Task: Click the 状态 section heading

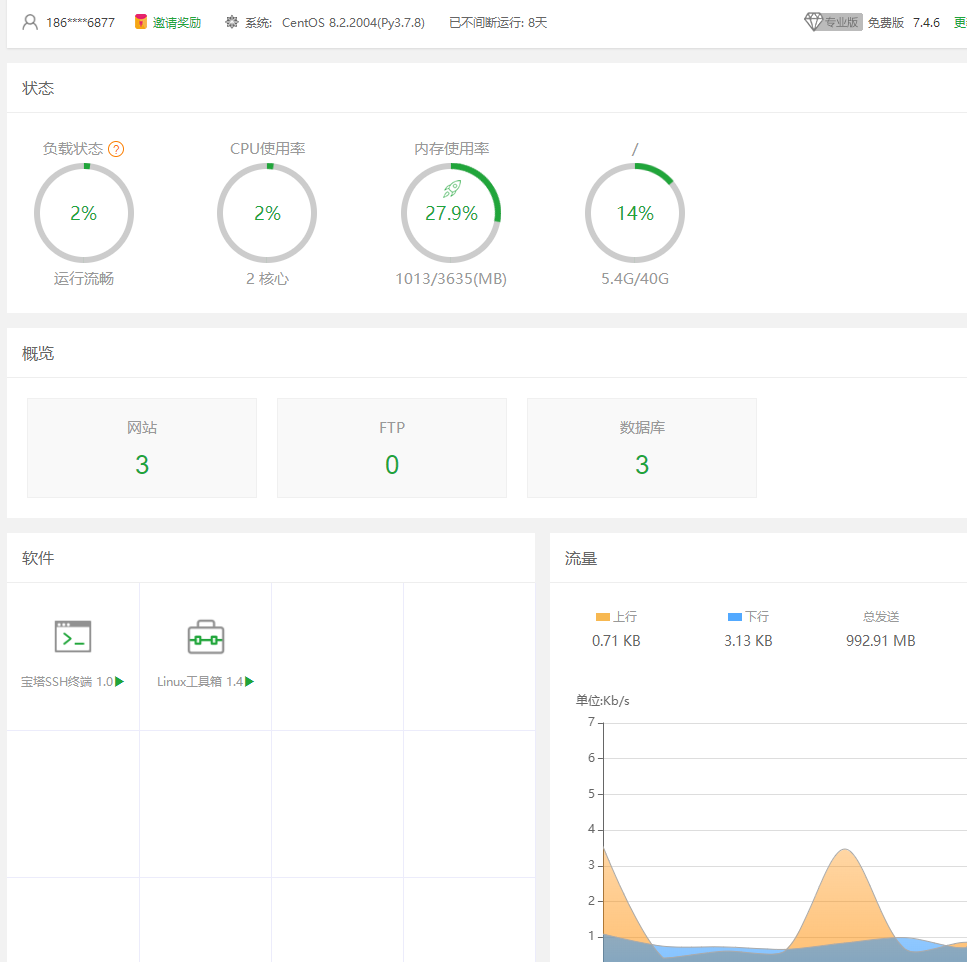Action: click(38, 88)
